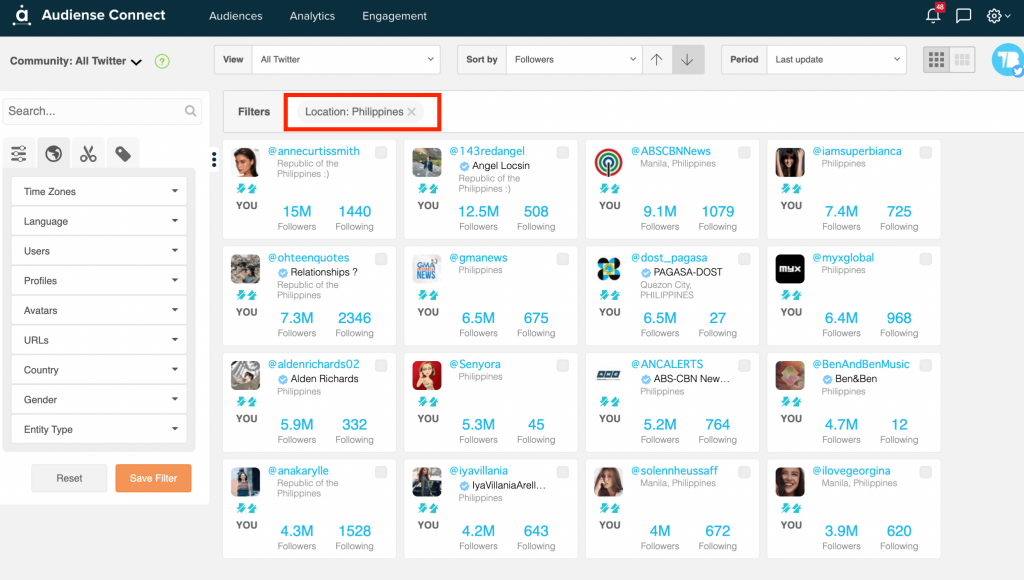1024x580 pixels.
Task: Open the filter sliders panel icon
Action: pyautogui.click(x=18, y=153)
